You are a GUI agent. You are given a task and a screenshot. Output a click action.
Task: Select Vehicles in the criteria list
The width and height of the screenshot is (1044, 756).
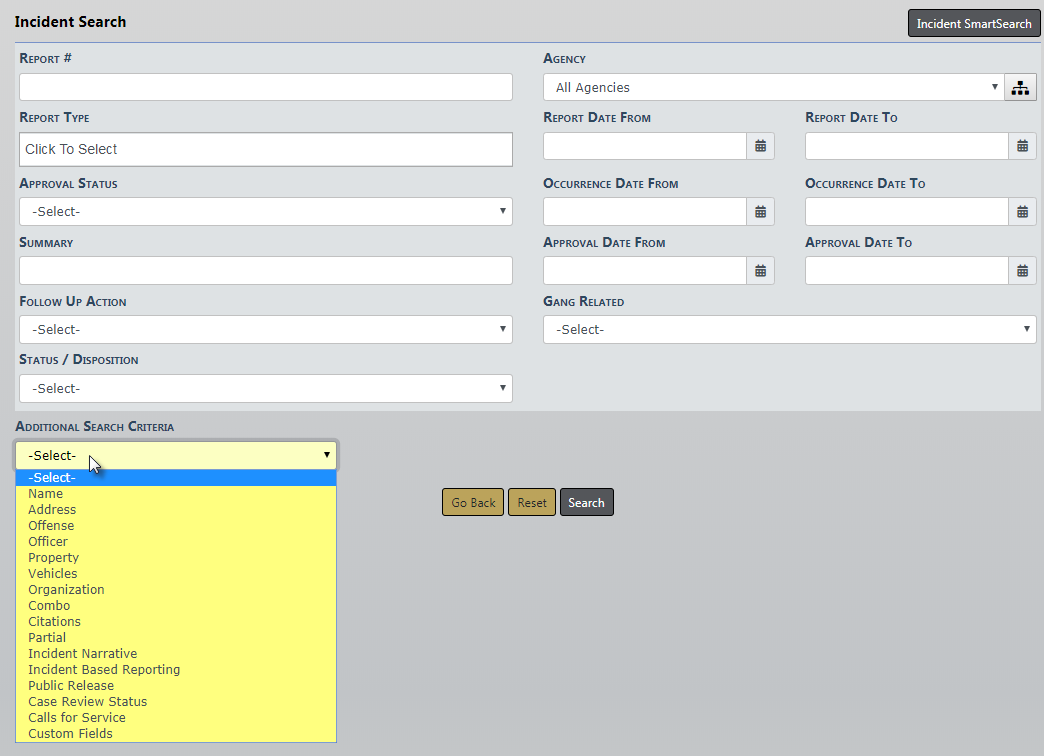(x=53, y=574)
